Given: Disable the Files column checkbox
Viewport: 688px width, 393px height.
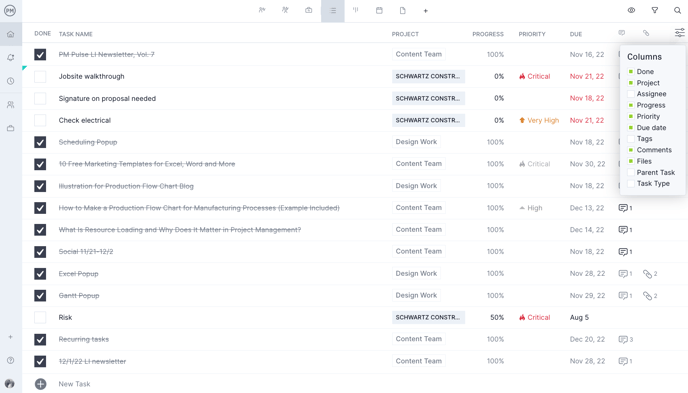Looking at the screenshot, I should click(x=631, y=161).
